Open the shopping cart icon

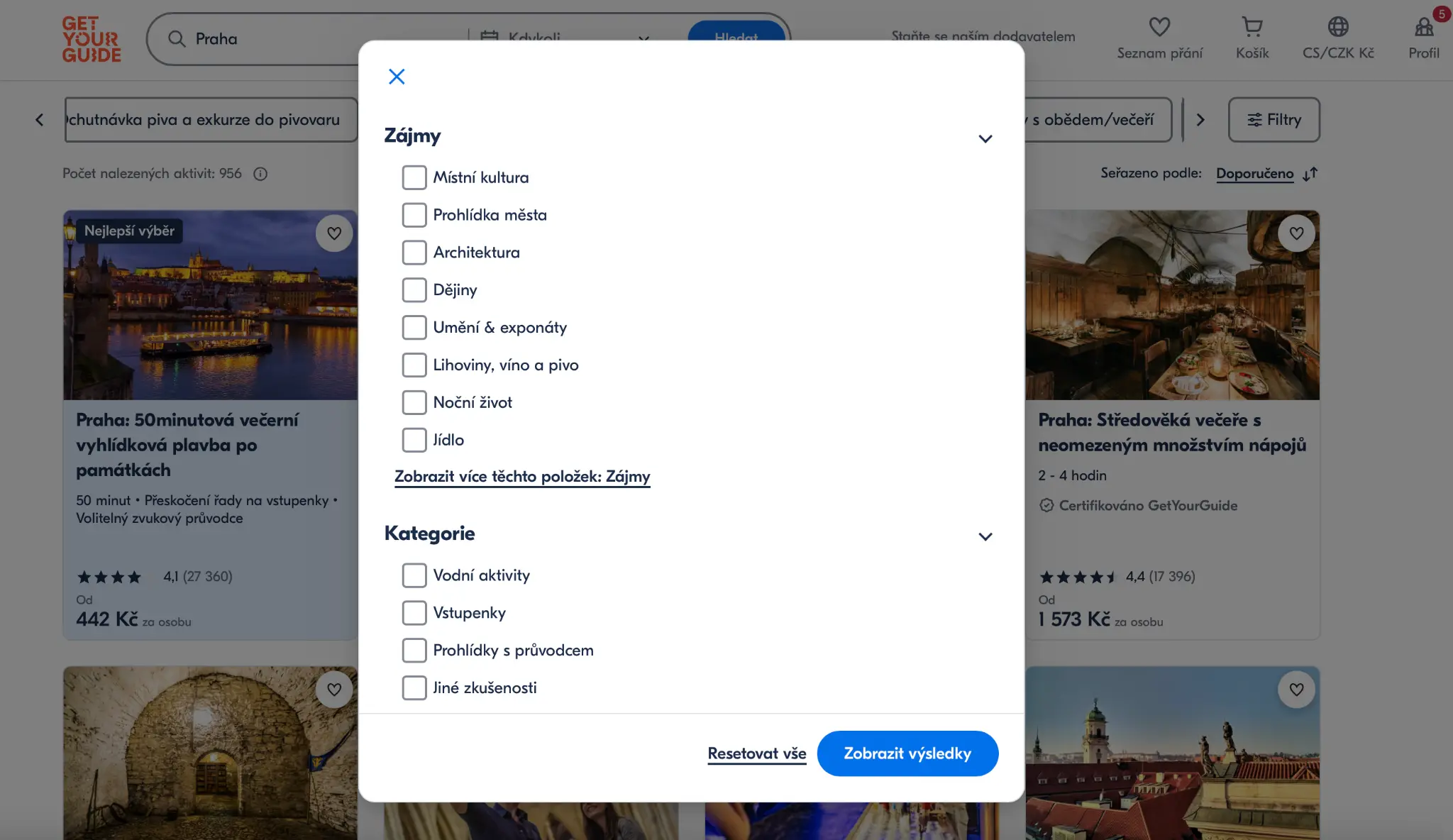point(1252,27)
